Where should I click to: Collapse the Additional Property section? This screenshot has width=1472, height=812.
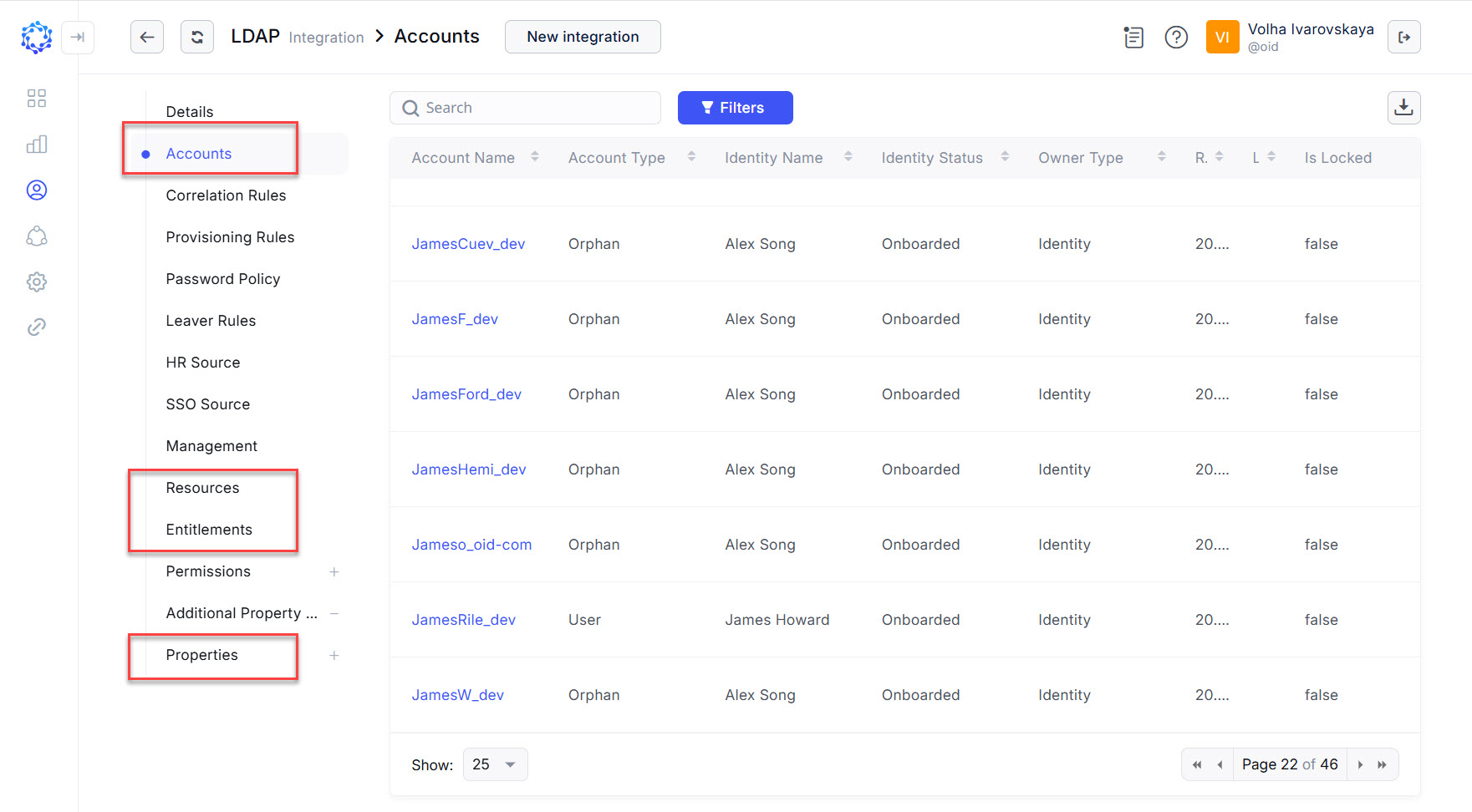point(334,613)
